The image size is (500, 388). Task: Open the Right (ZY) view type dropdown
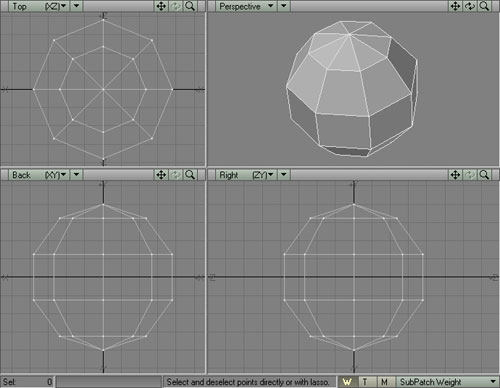(246, 175)
